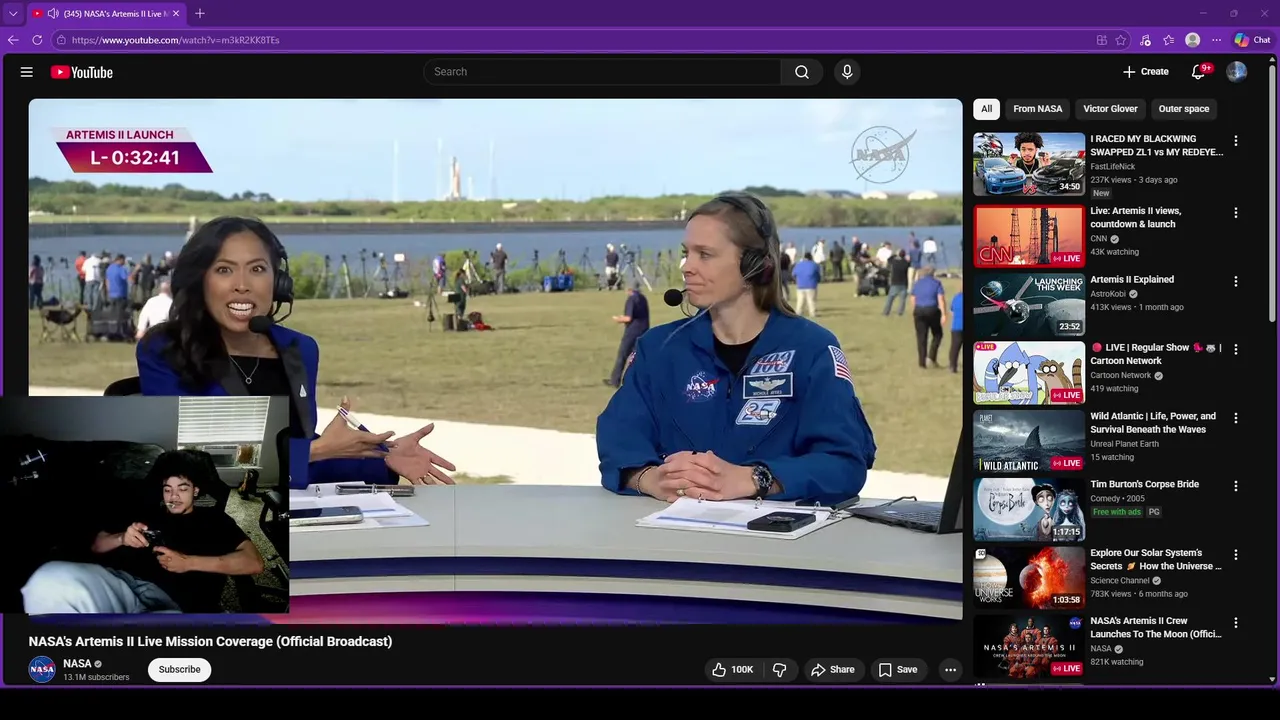Click the main Artemis II video player

pos(495,360)
